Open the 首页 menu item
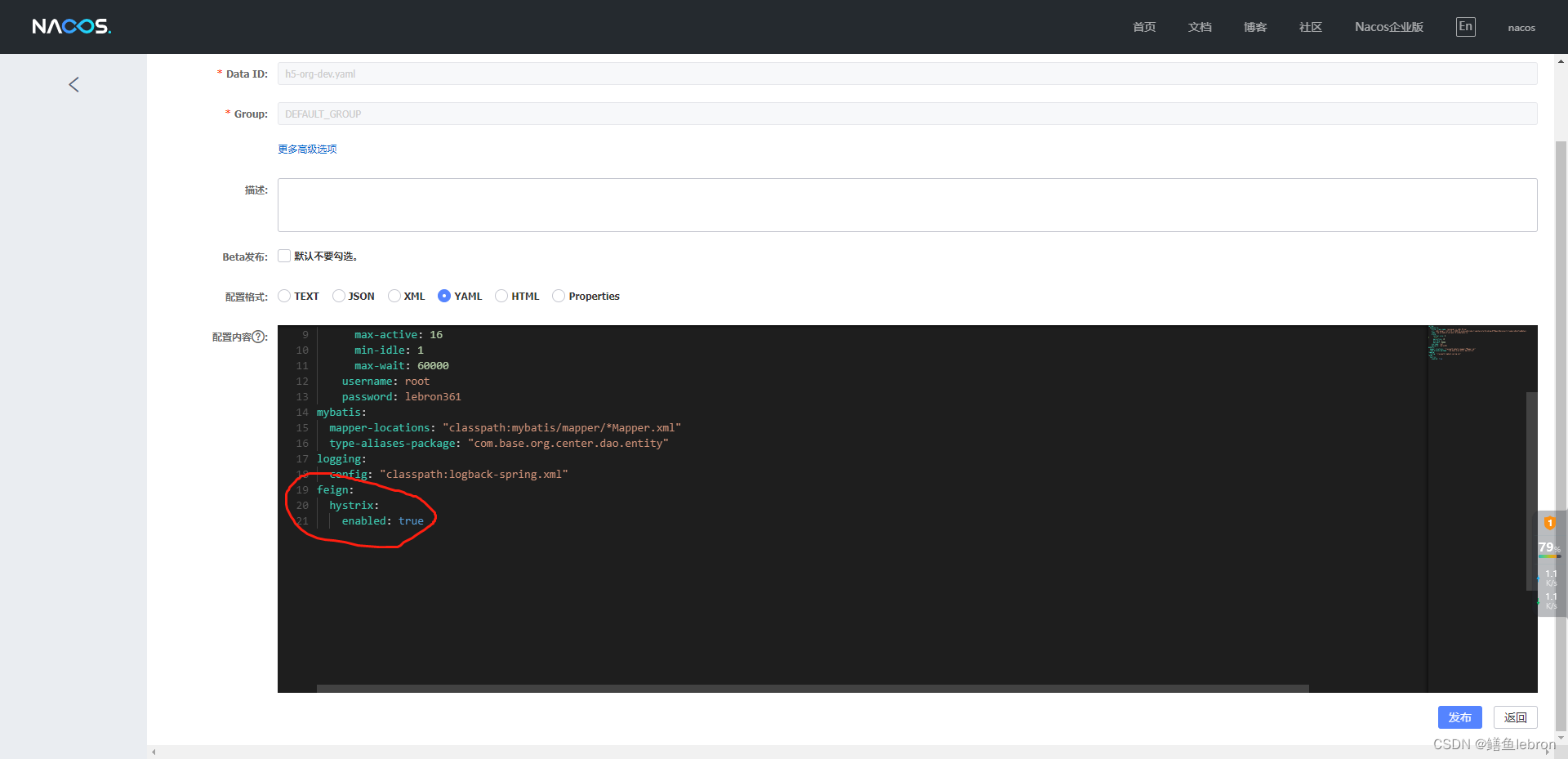 [x=1143, y=27]
